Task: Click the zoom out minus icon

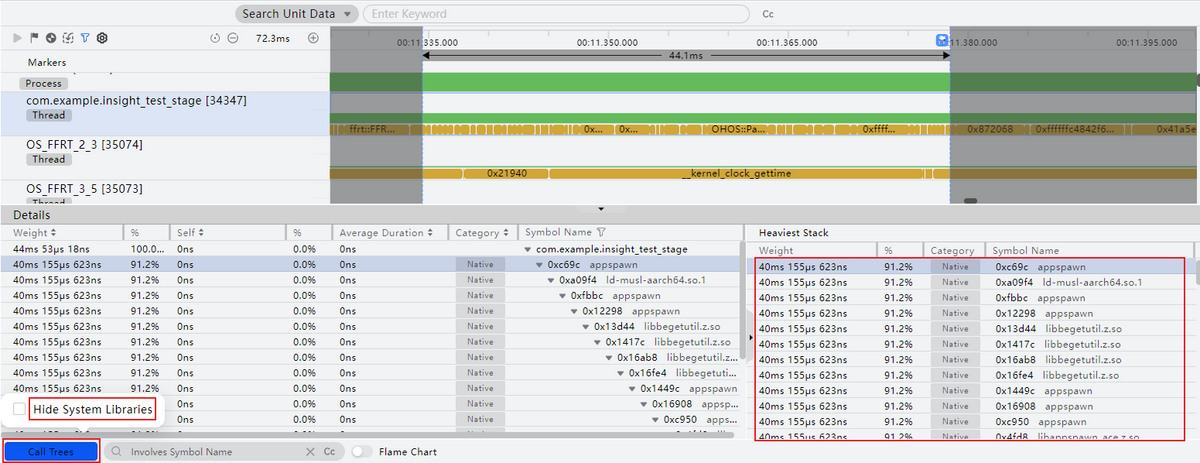Action: [x=232, y=38]
